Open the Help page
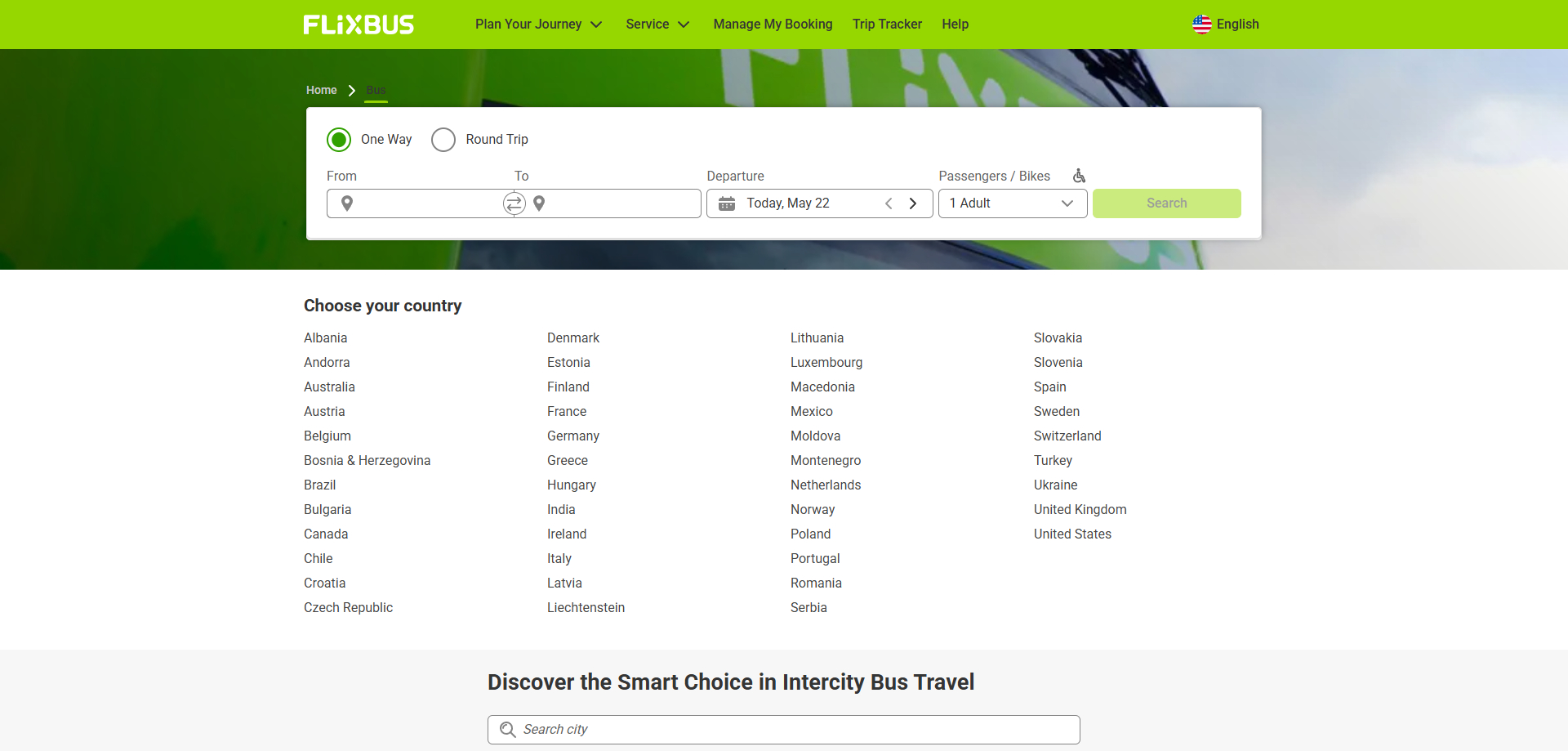Screen dimensions: 1568x751 955,25
